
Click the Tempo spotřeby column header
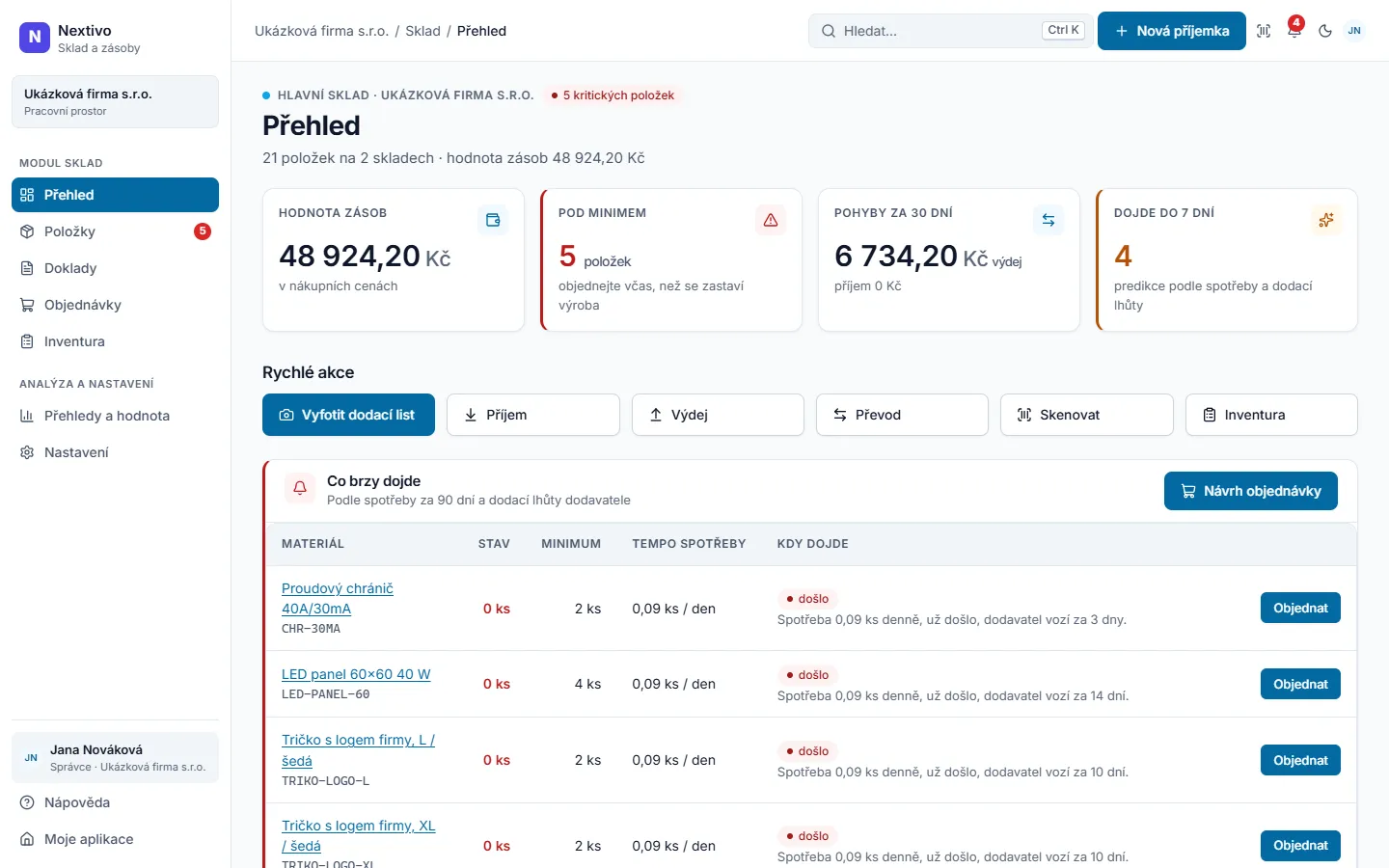click(x=689, y=544)
